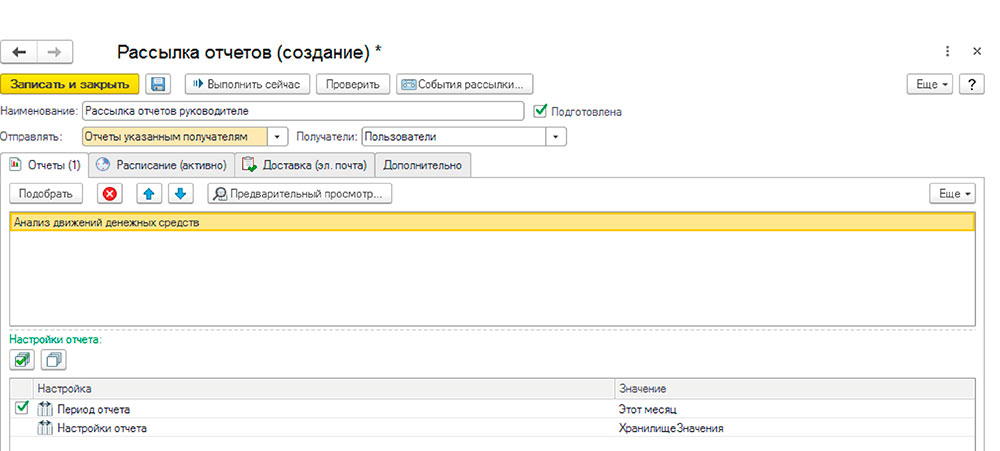1000x451 pixels.
Task: Toggle the Подготовлена checkbox
Action: pos(542,111)
